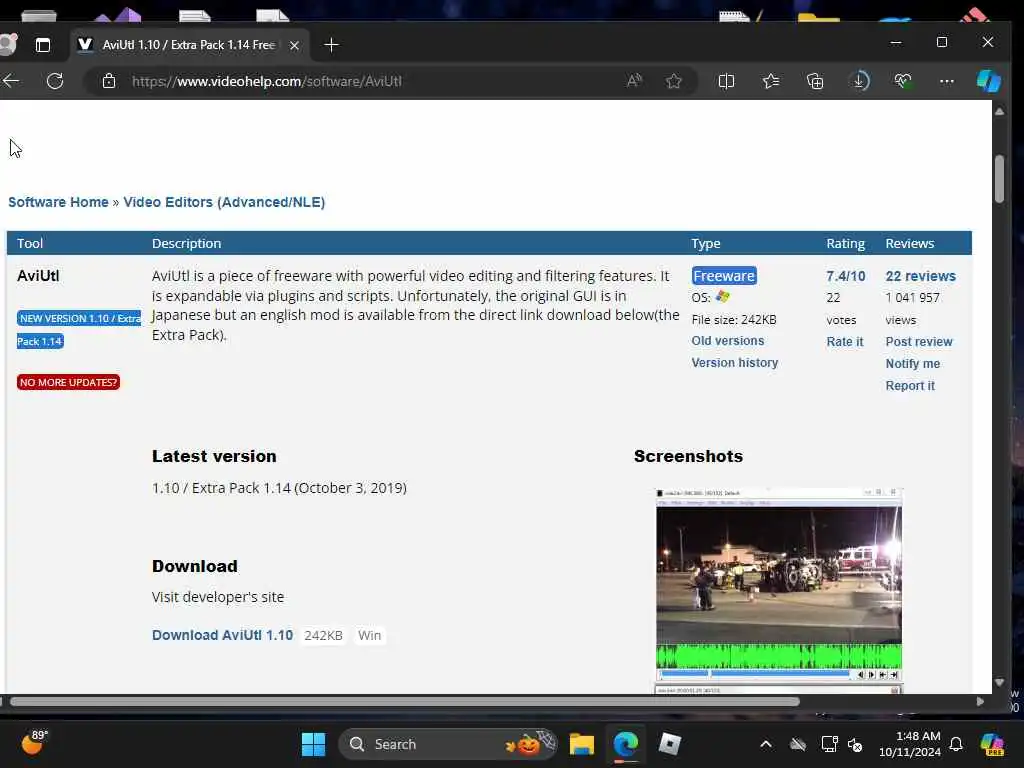Click the 7.4/10 rating
1024x768 pixels.
(846, 276)
